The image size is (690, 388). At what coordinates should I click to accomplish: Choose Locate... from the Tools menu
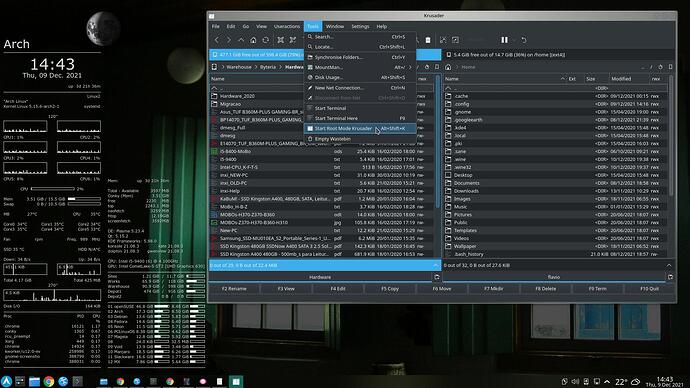point(360,47)
